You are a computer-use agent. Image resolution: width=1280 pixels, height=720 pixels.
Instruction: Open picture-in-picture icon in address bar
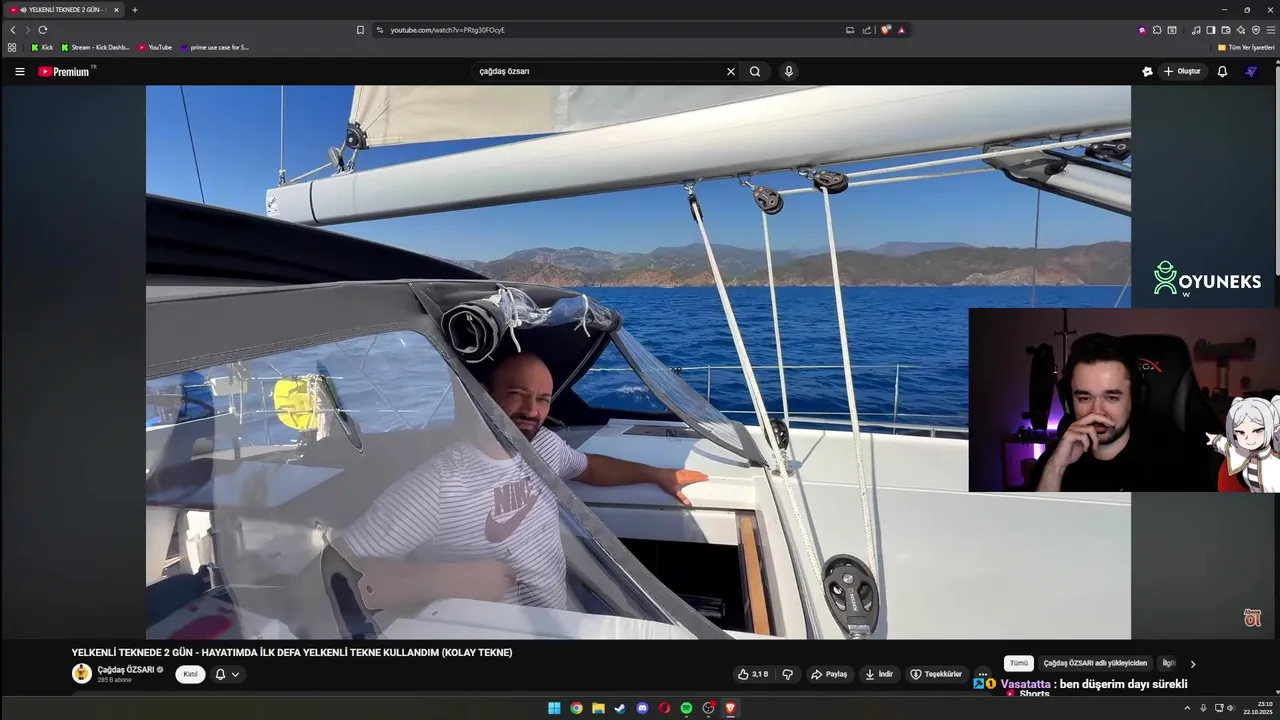(850, 30)
